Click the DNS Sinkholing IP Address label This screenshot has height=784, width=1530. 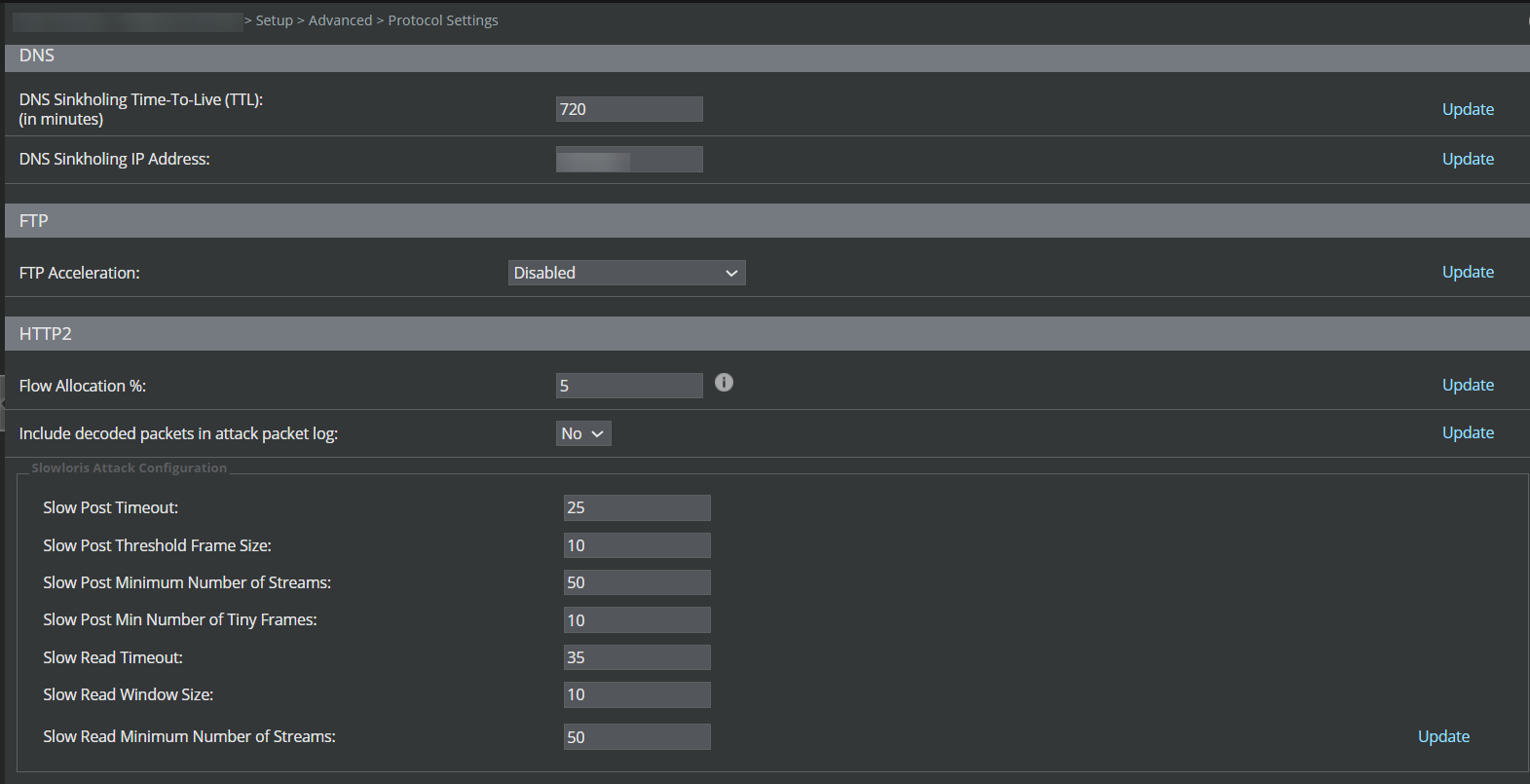point(115,159)
